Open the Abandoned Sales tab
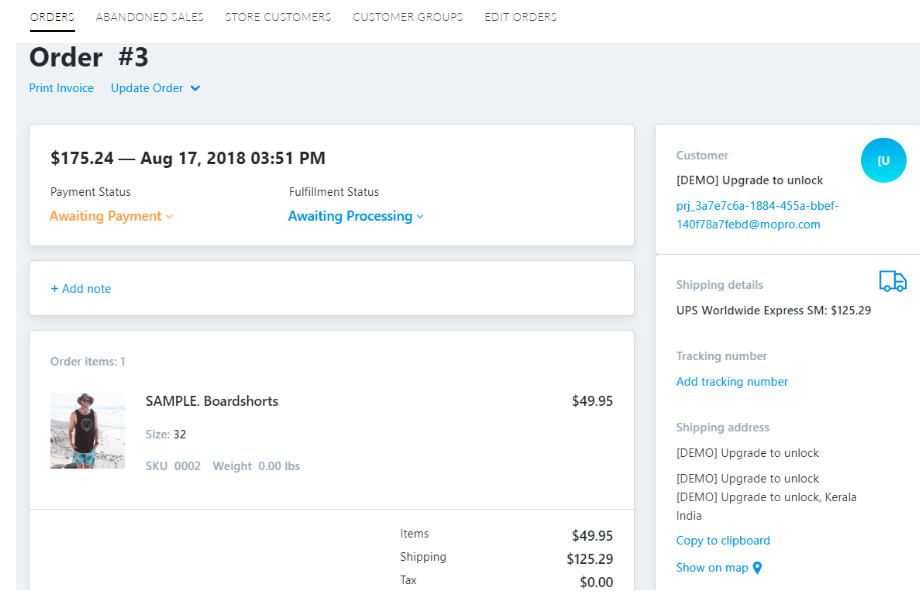Image resolution: width=920 pixels, height=608 pixels. tap(150, 17)
